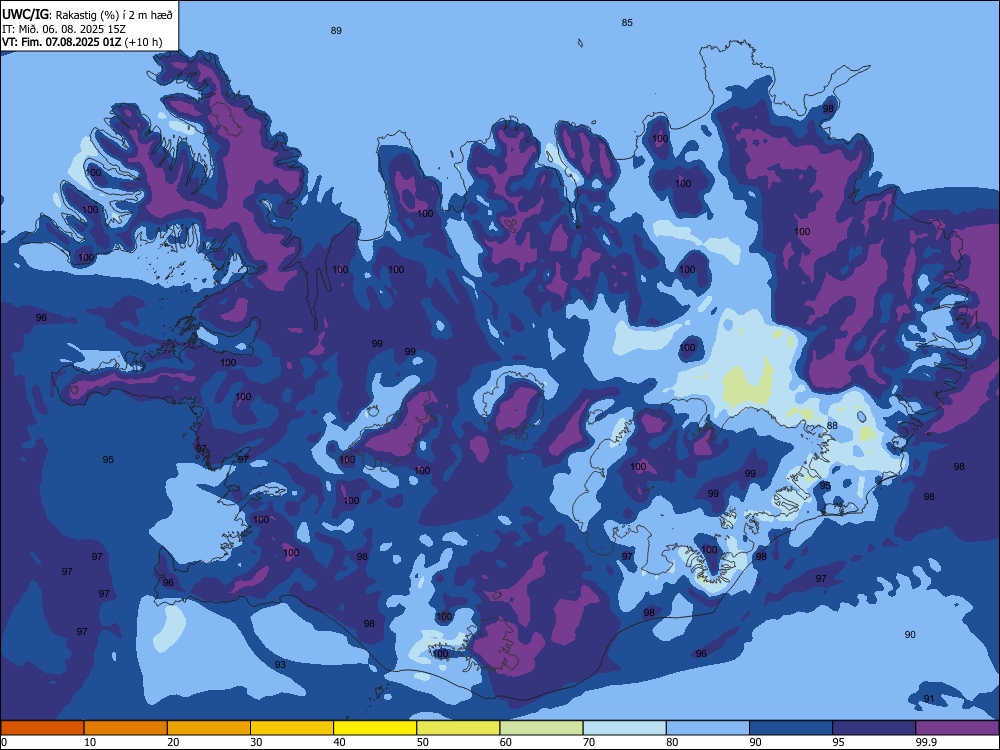Click the legend tick label '0'

click(4, 742)
